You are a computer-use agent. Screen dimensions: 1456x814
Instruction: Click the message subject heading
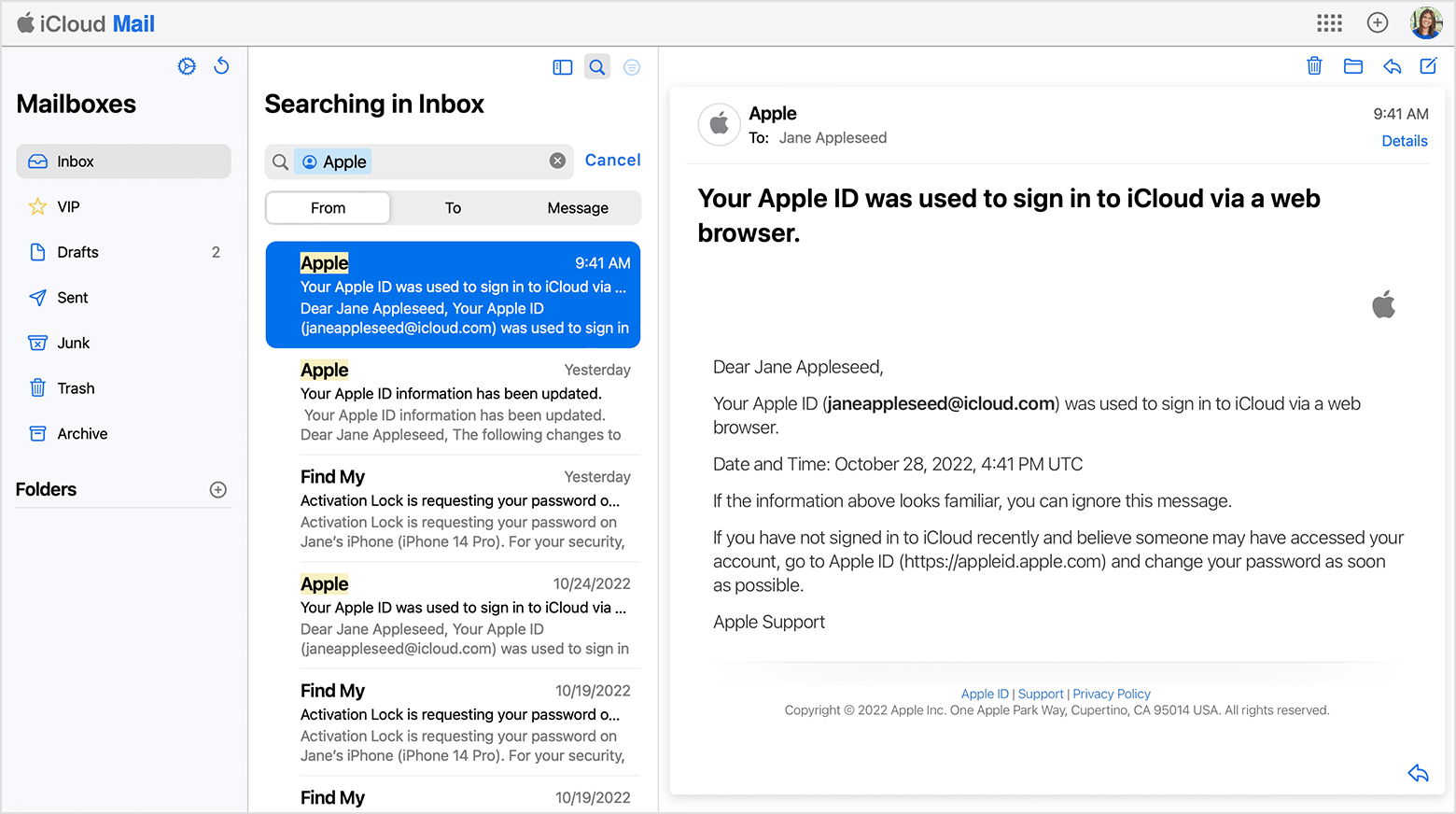pyautogui.click(x=1009, y=216)
